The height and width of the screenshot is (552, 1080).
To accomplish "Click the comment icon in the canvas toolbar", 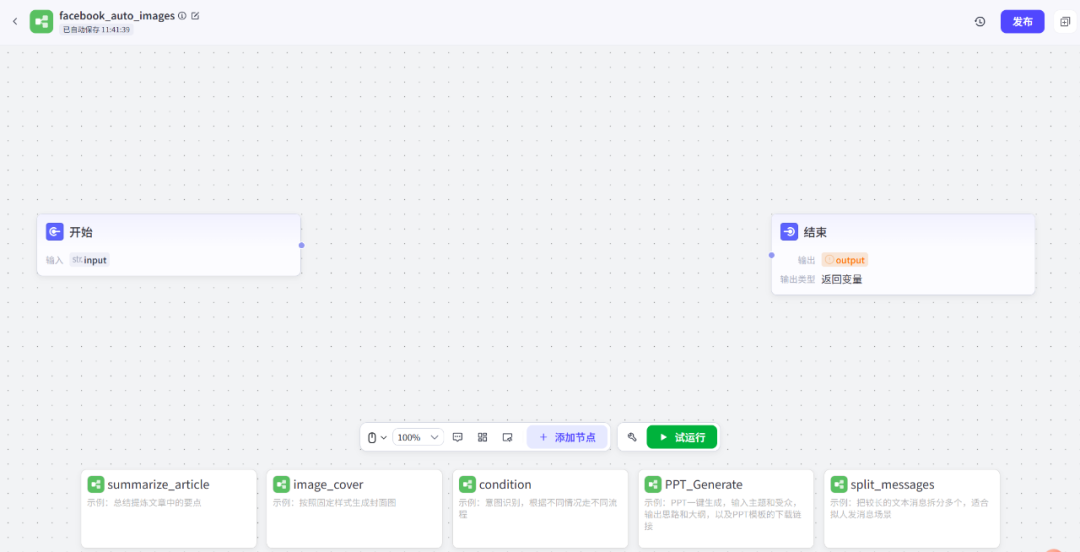I will (x=457, y=437).
